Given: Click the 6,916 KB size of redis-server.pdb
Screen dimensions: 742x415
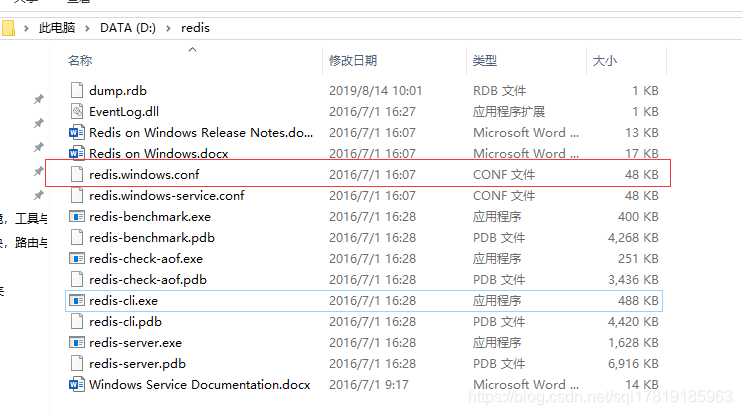Looking at the screenshot, I should 633,363.
